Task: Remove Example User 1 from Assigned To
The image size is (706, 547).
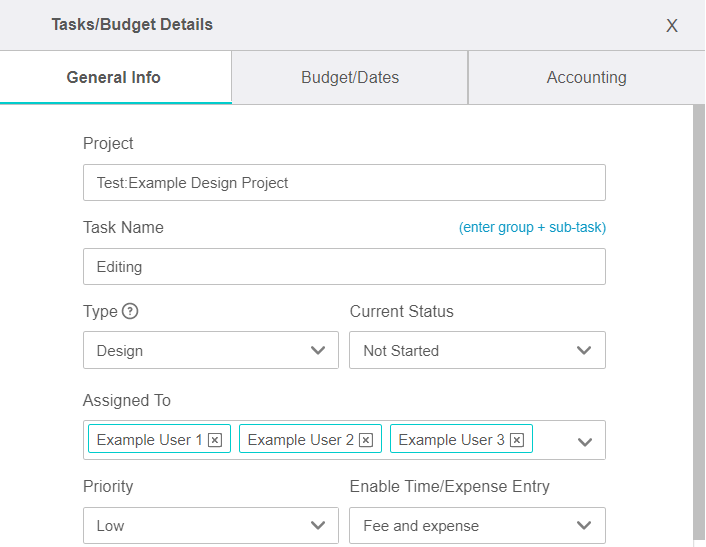Action: 215,440
